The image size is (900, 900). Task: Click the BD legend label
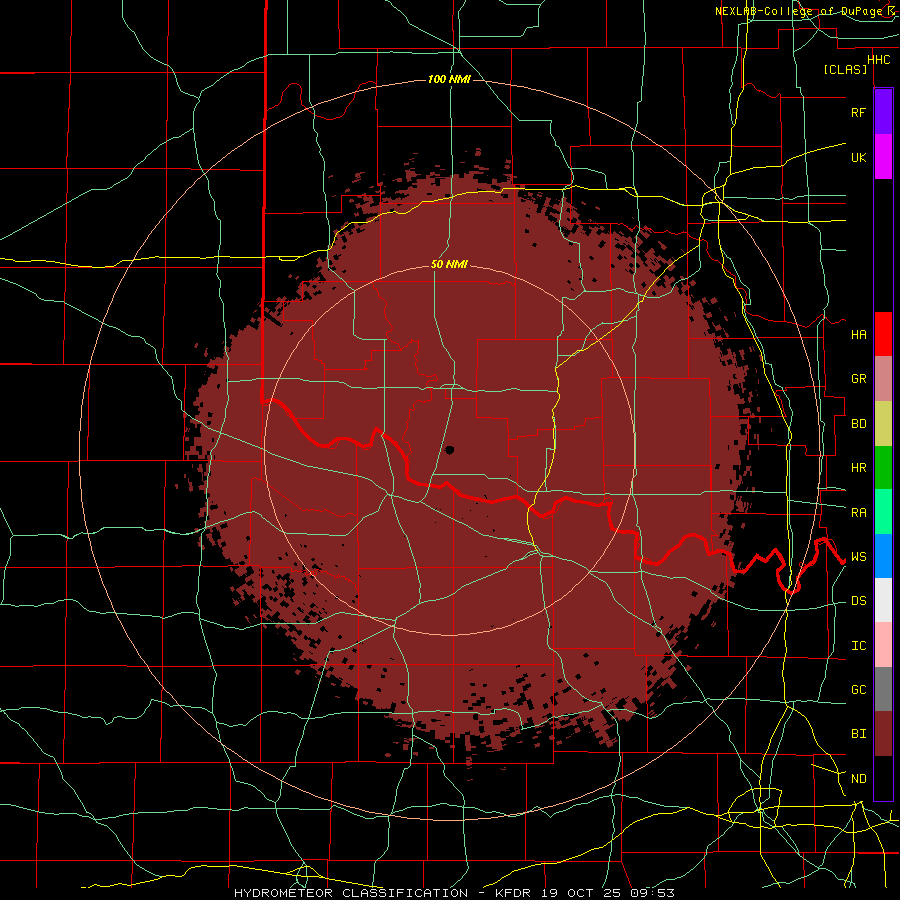[858, 424]
